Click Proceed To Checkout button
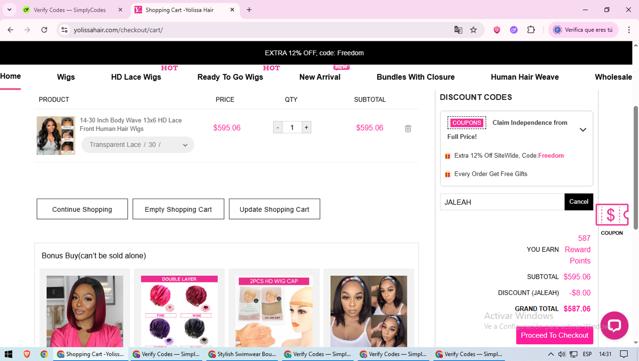This screenshot has height=361, width=639. (x=554, y=335)
